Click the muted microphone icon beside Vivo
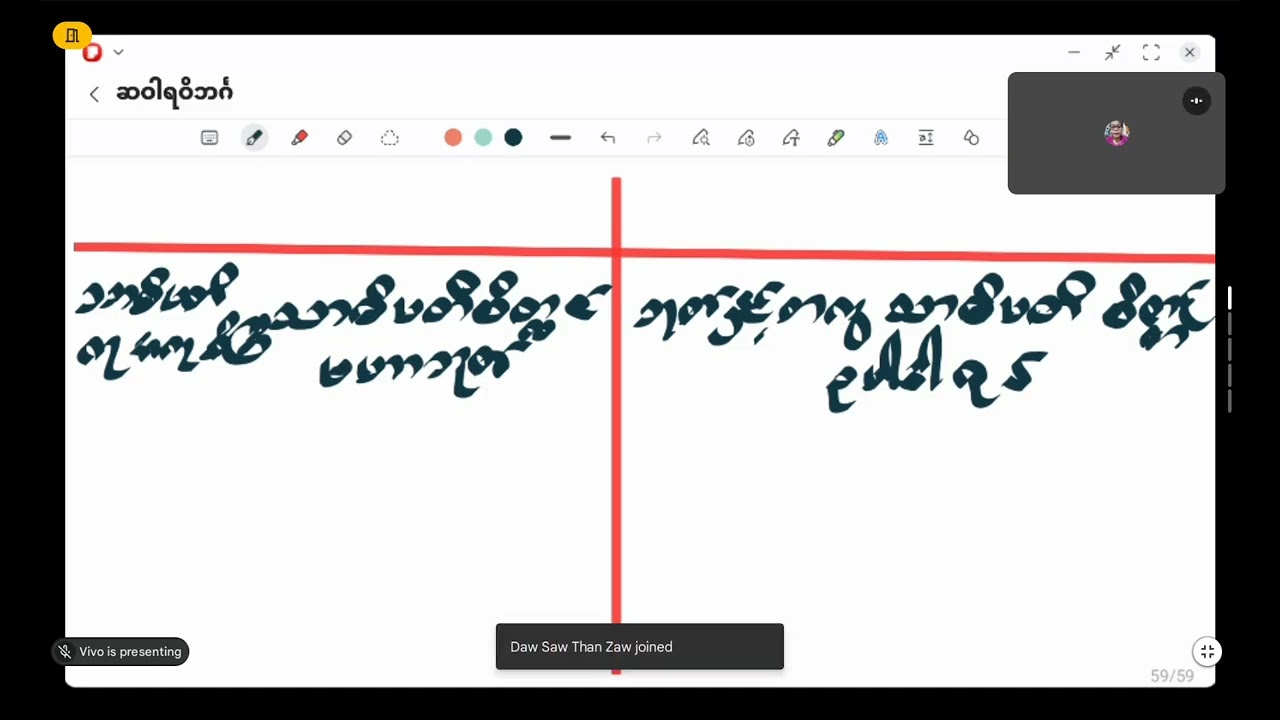Screen dimensions: 1280x720 [x=65, y=652]
